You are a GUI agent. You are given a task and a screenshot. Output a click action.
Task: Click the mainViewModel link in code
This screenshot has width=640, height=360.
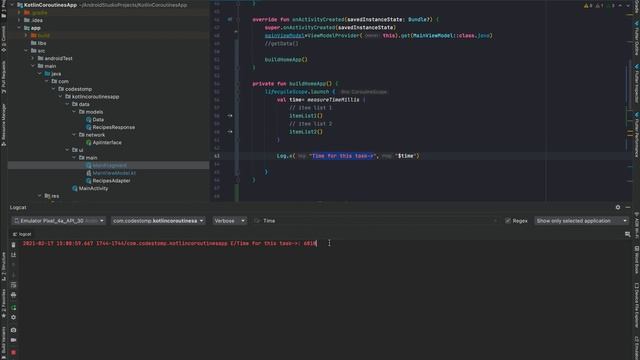(285, 36)
